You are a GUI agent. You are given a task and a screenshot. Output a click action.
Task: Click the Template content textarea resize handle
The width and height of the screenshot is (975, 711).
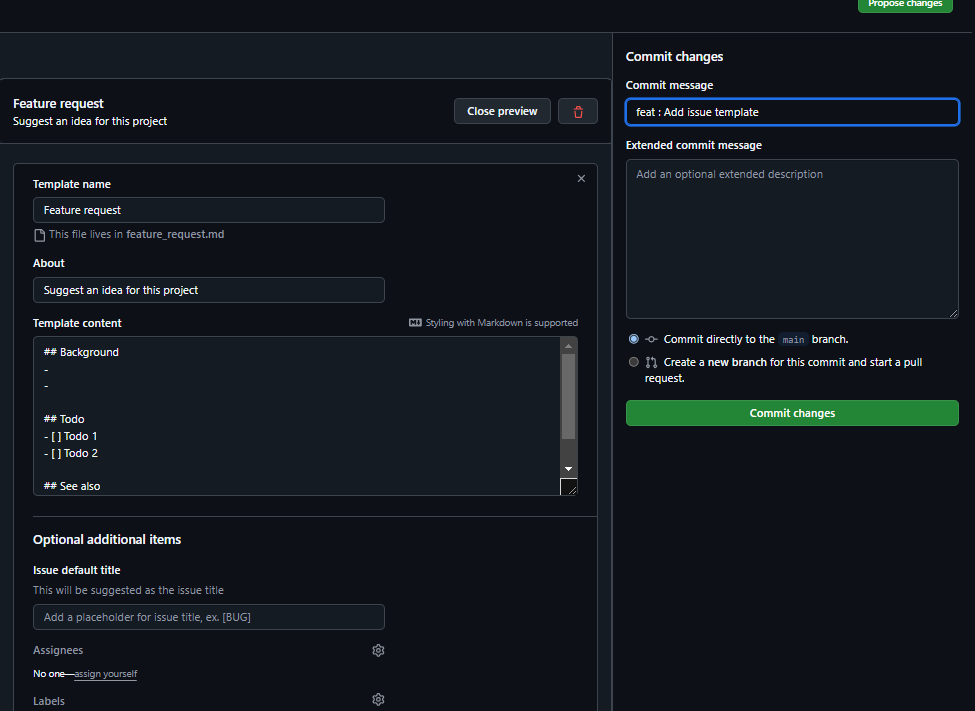click(568, 486)
